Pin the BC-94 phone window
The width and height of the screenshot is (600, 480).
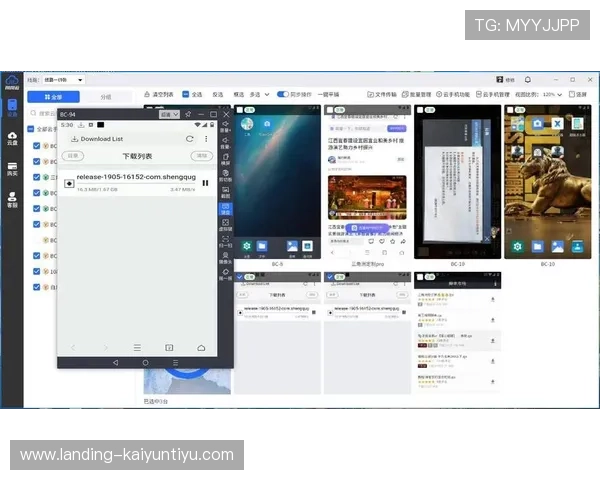point(189,115)
